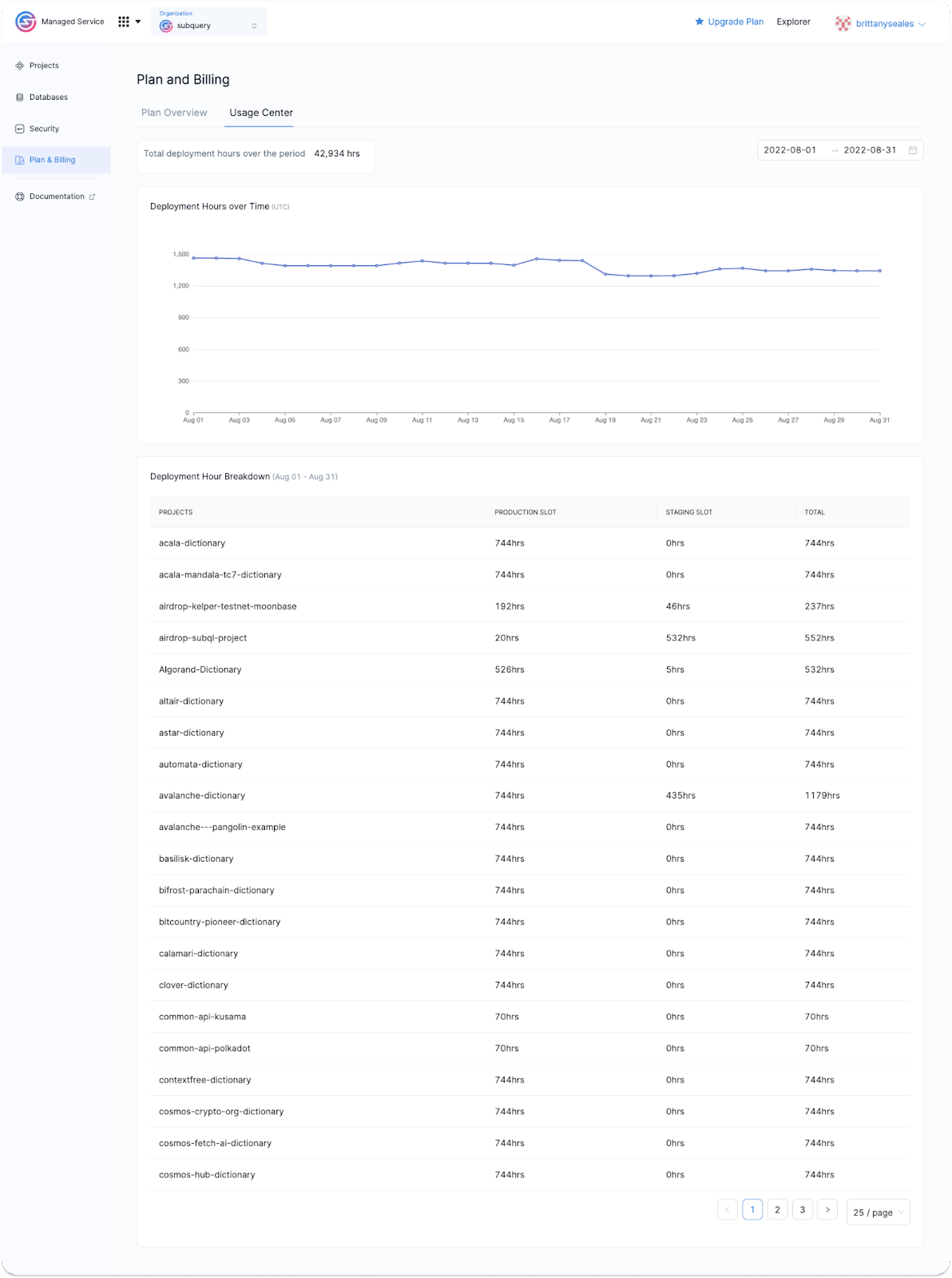Select page 1 pagination button
The height and width of the screenshot is (1278, 952).
[x=752, y=1209]
